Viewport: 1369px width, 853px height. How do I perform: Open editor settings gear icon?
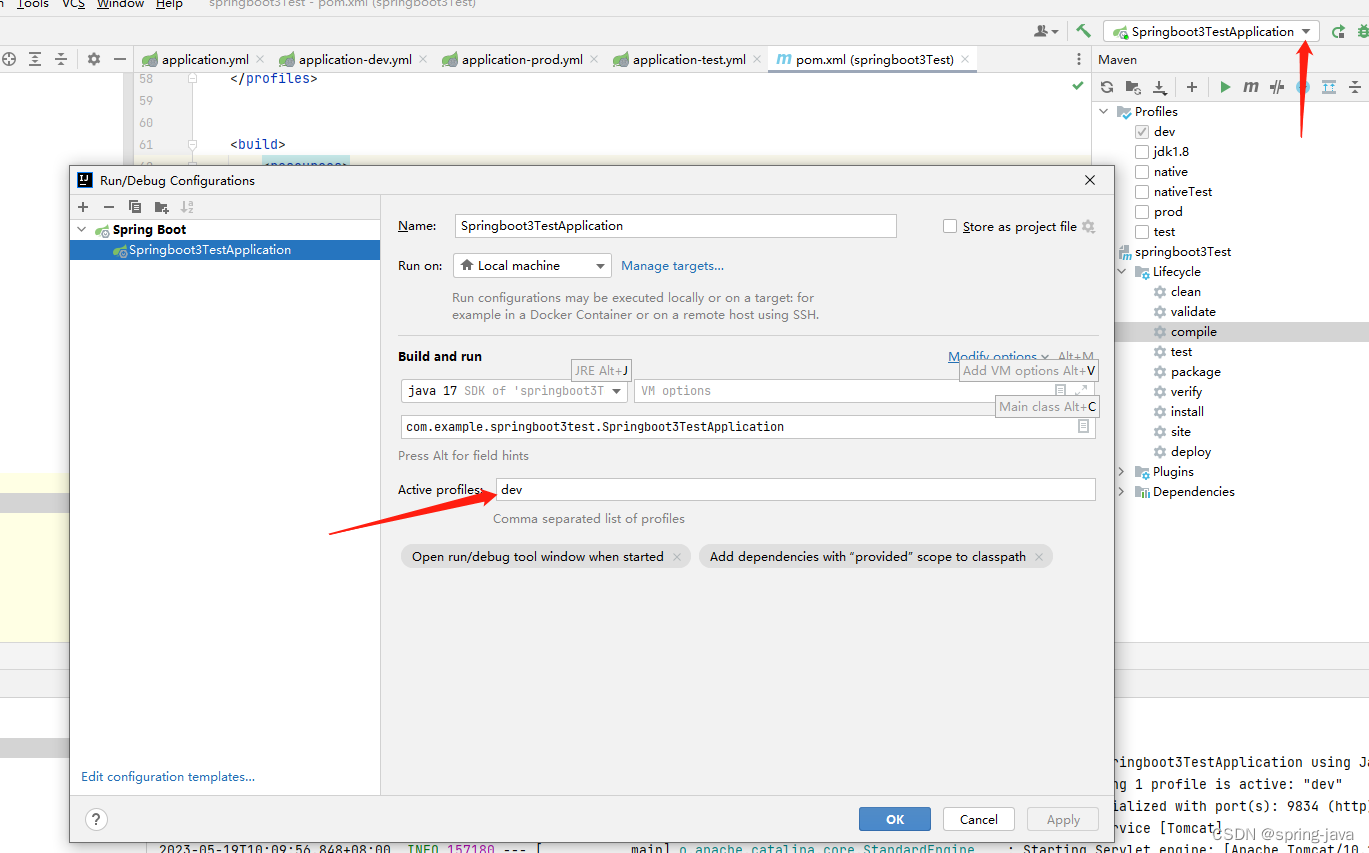pos(93,59)
